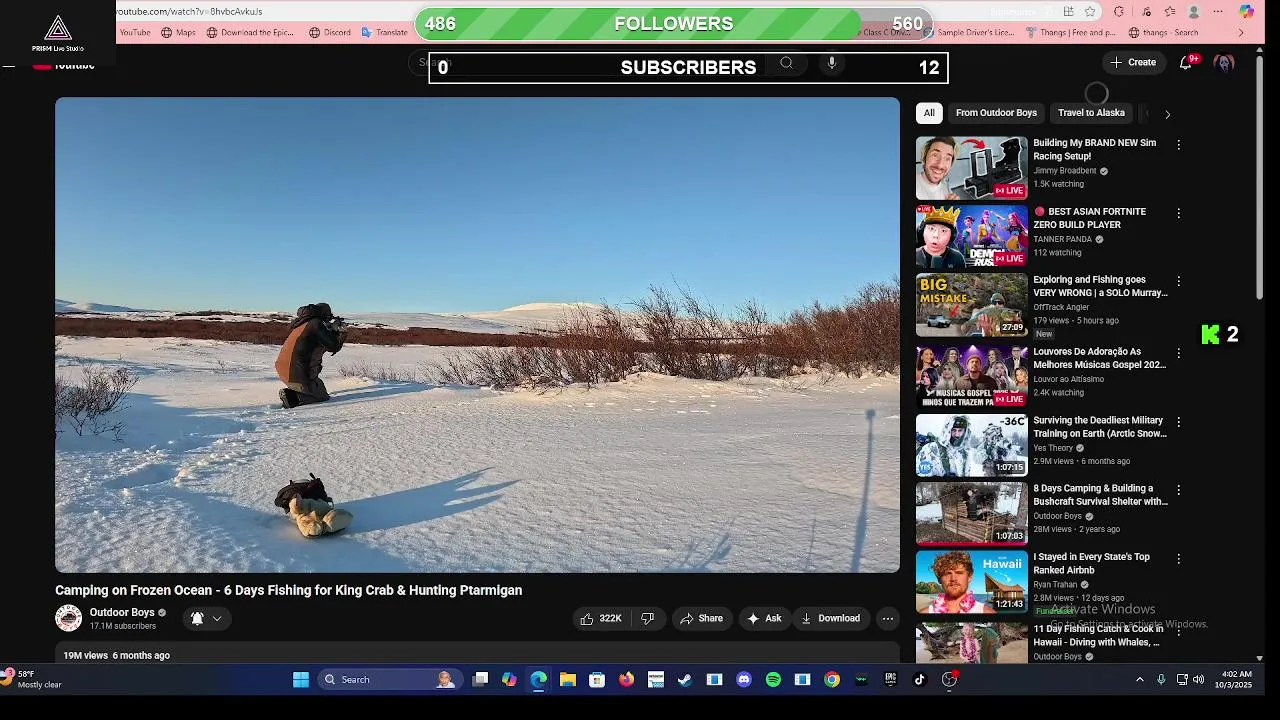
Task: Open TikTok app from taskbar
Action: pos(920,680)
